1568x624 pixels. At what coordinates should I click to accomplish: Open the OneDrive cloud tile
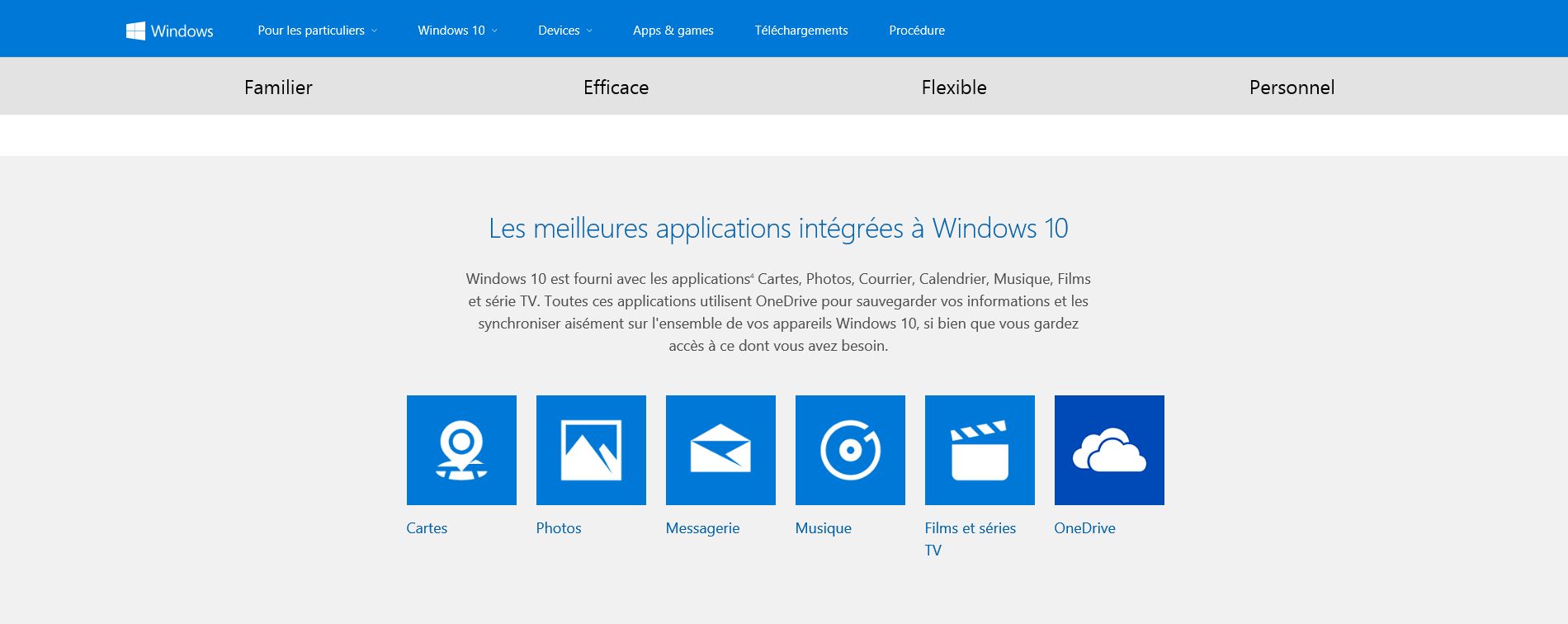[x=1109, y=450]
